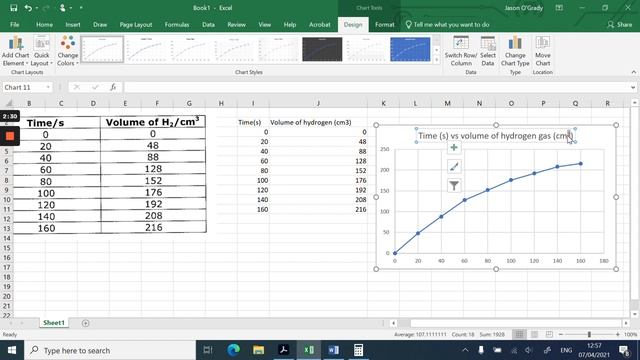The image size is (640, 360).
Task: Add a new sheet
Action: coord(85,323)
